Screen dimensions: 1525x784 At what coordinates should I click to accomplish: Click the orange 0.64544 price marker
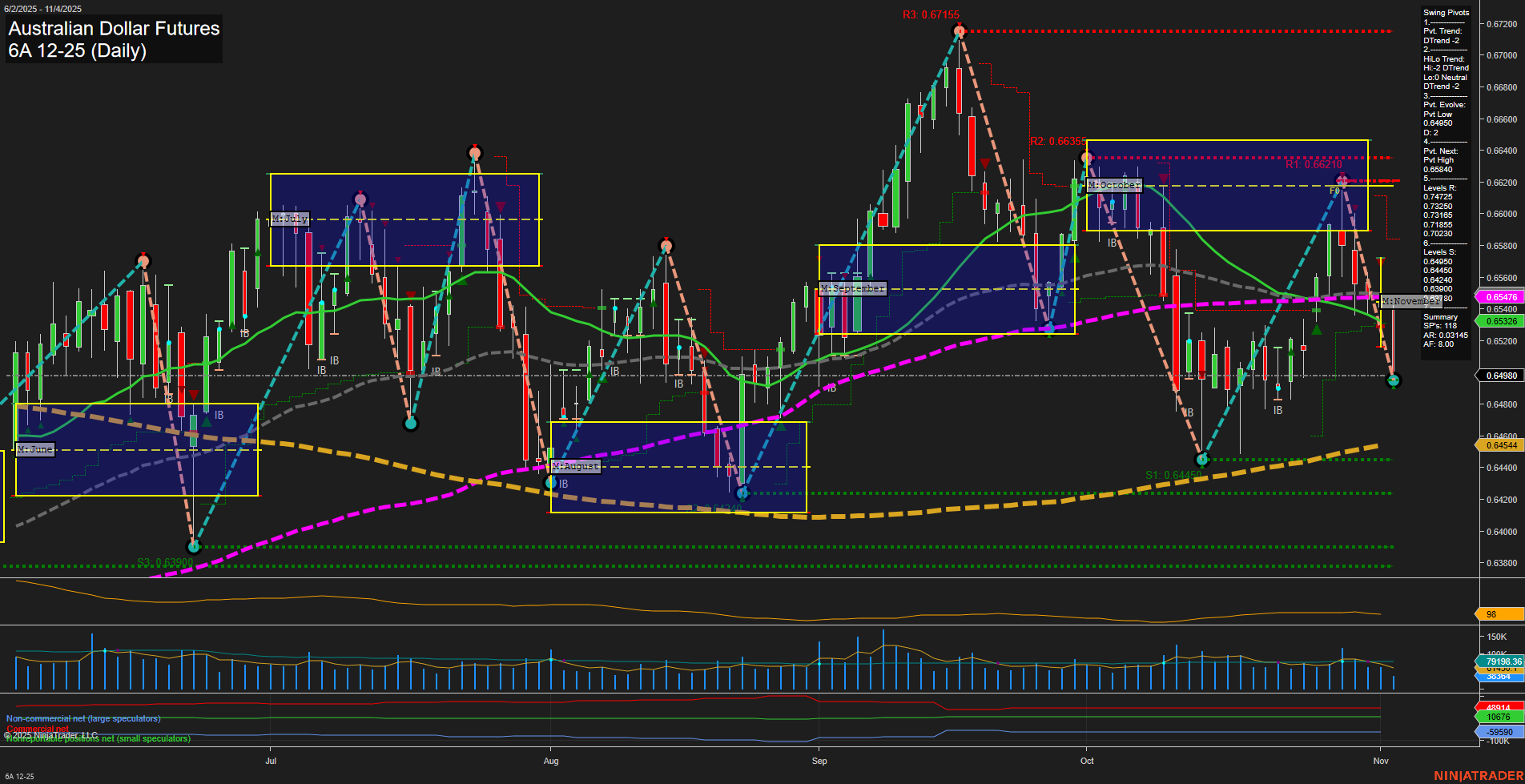1500,445
